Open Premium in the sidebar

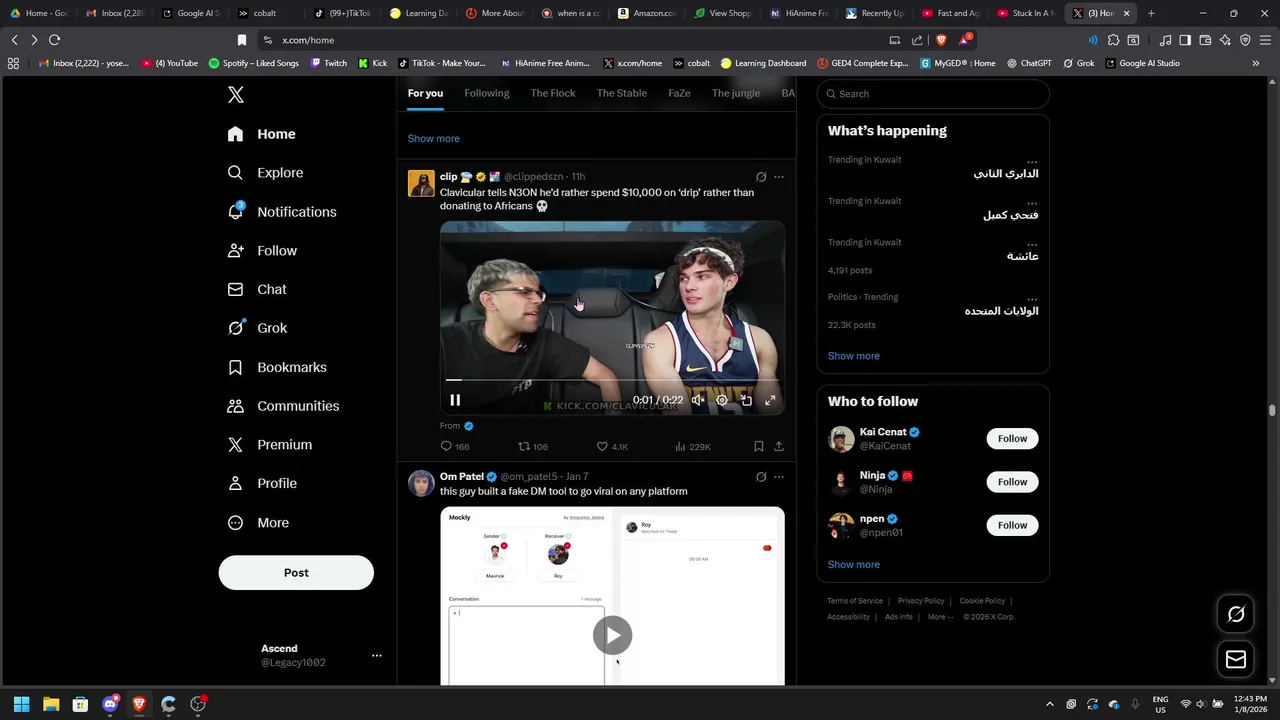[x=269, y=445]
